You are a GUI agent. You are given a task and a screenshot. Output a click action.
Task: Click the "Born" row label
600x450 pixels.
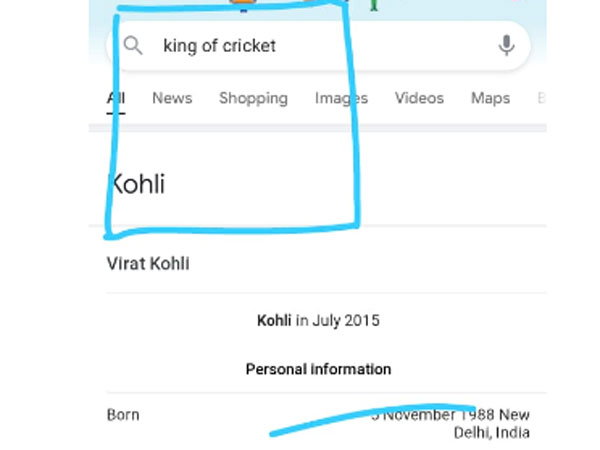123,415
